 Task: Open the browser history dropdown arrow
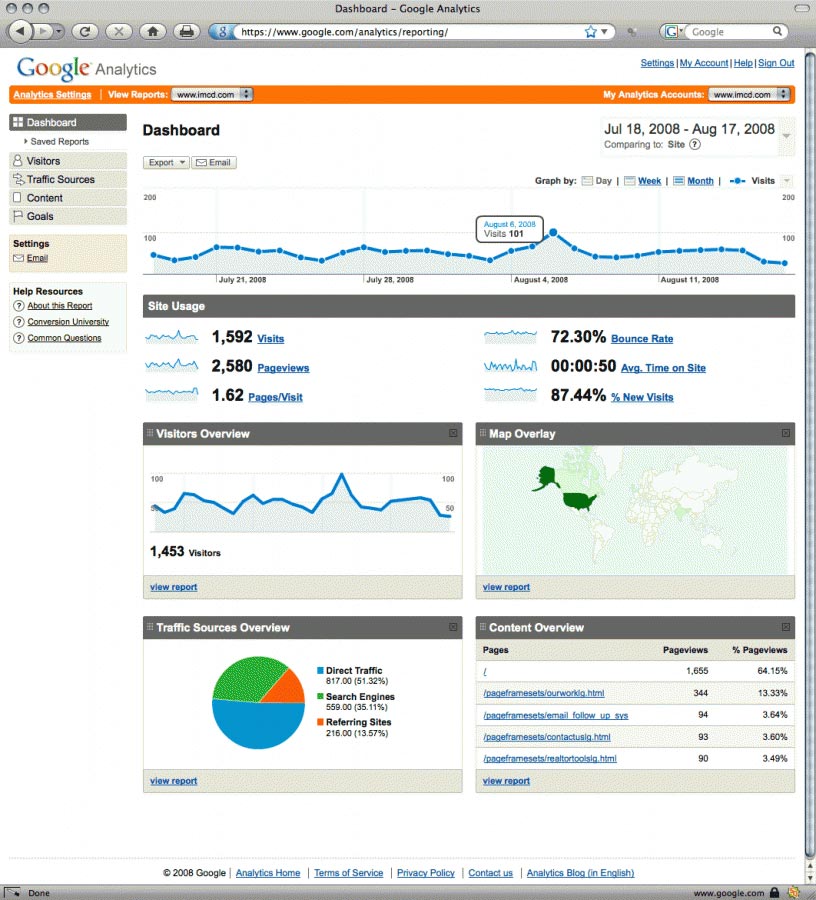click(59, 32)
